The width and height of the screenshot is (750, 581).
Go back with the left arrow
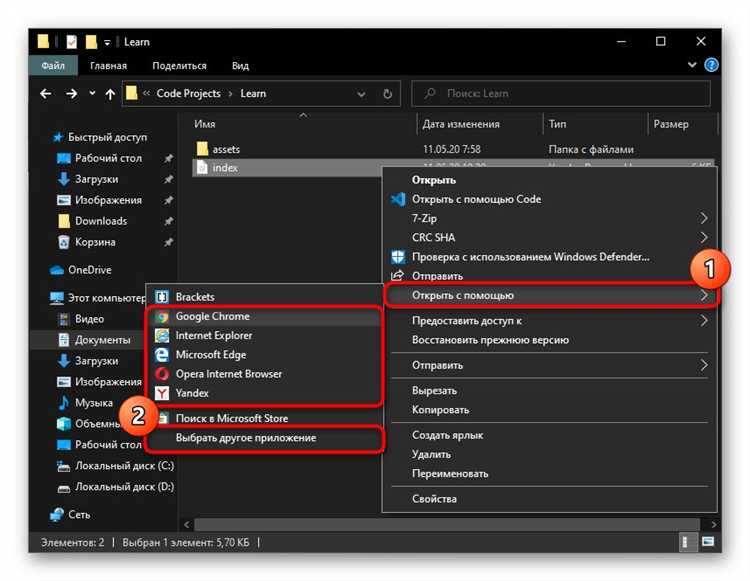[x=45, y=94]
